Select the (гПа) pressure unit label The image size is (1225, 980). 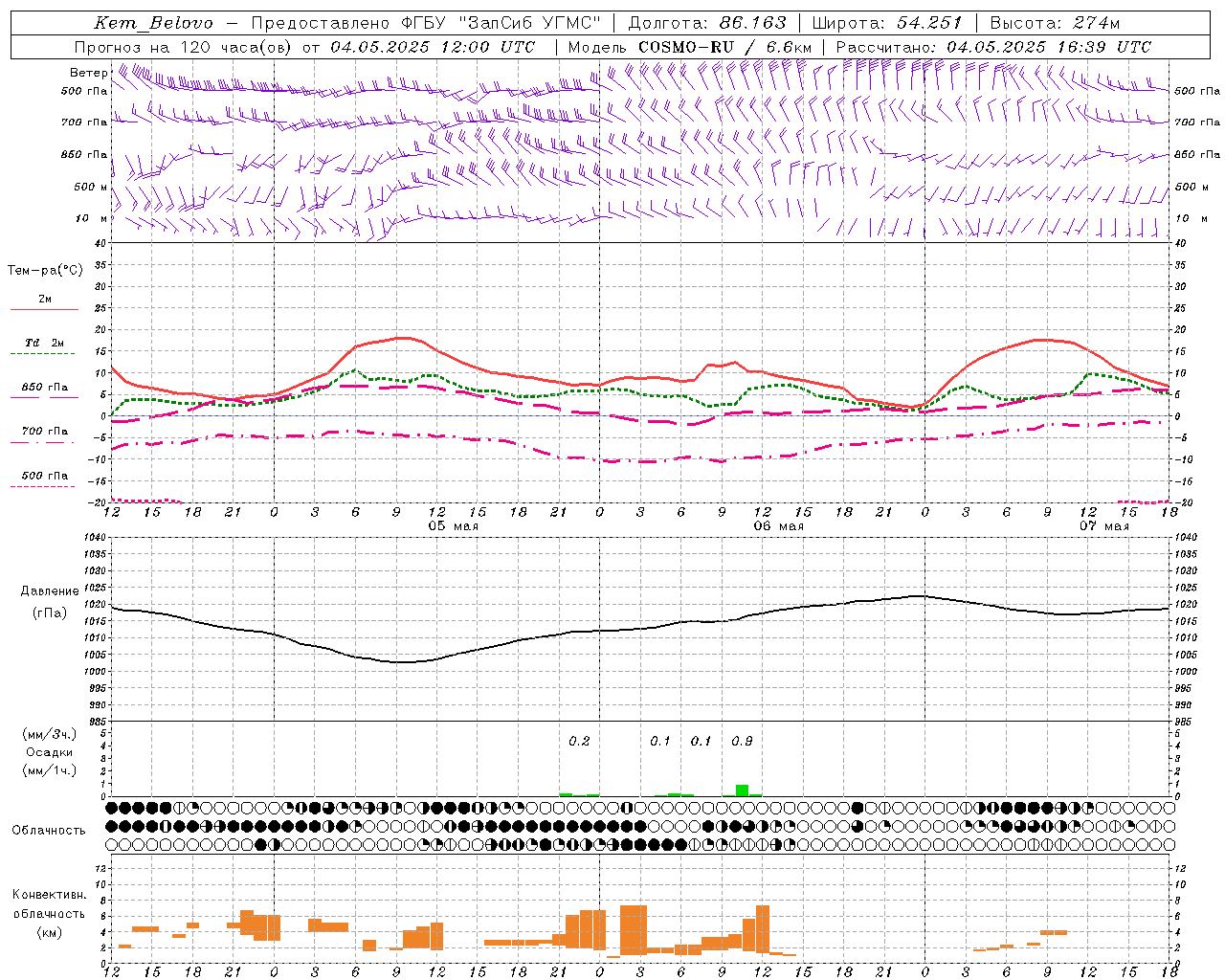point(50,613)
